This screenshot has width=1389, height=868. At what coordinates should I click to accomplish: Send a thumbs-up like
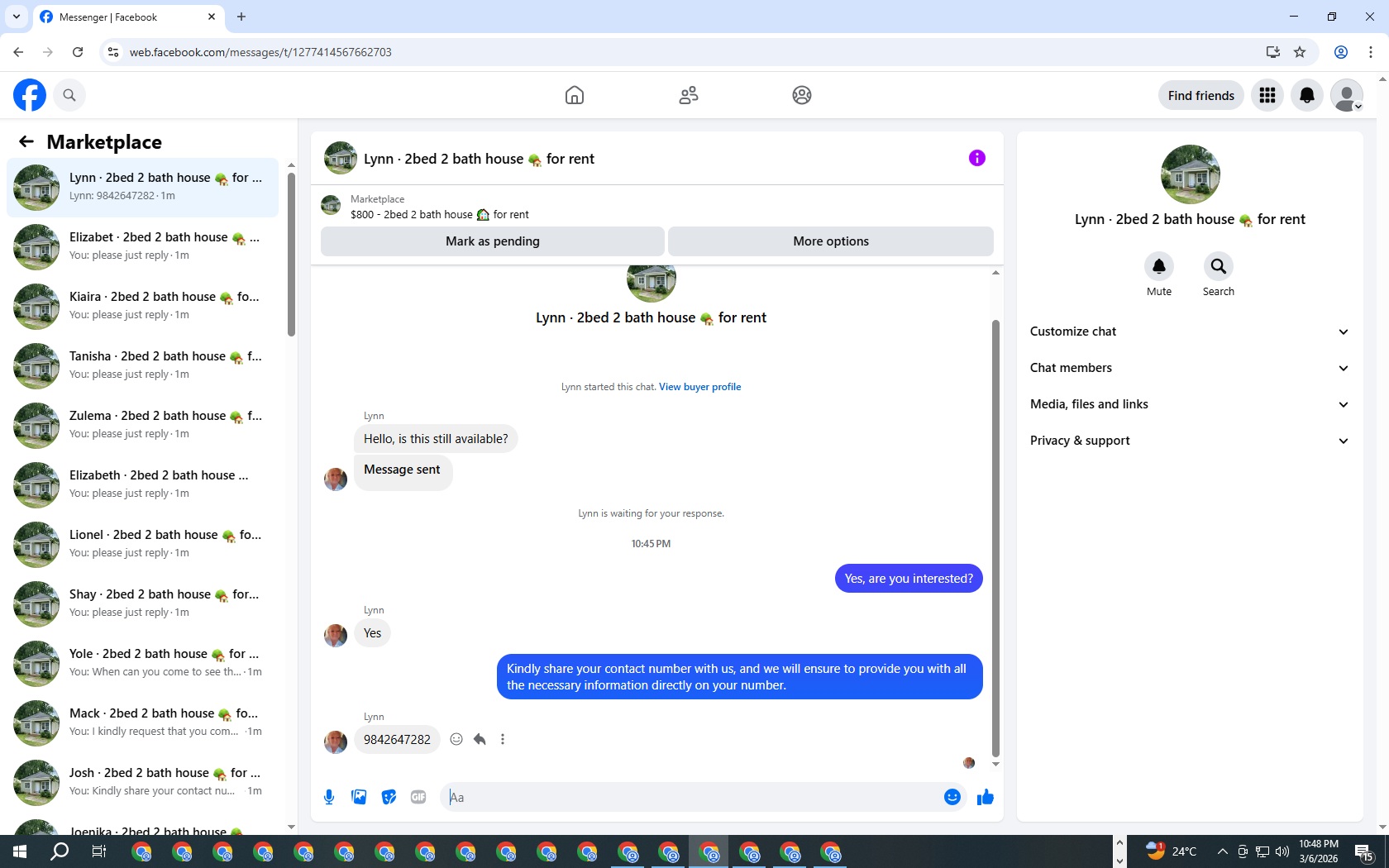986,797
